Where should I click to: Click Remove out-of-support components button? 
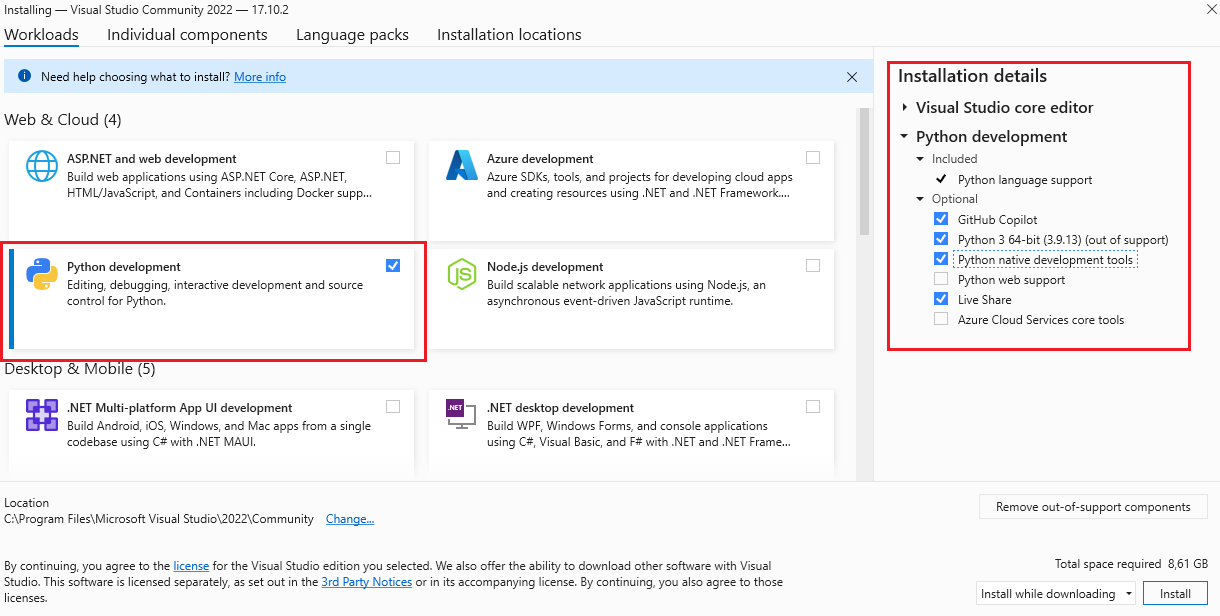click(1093, 507)
